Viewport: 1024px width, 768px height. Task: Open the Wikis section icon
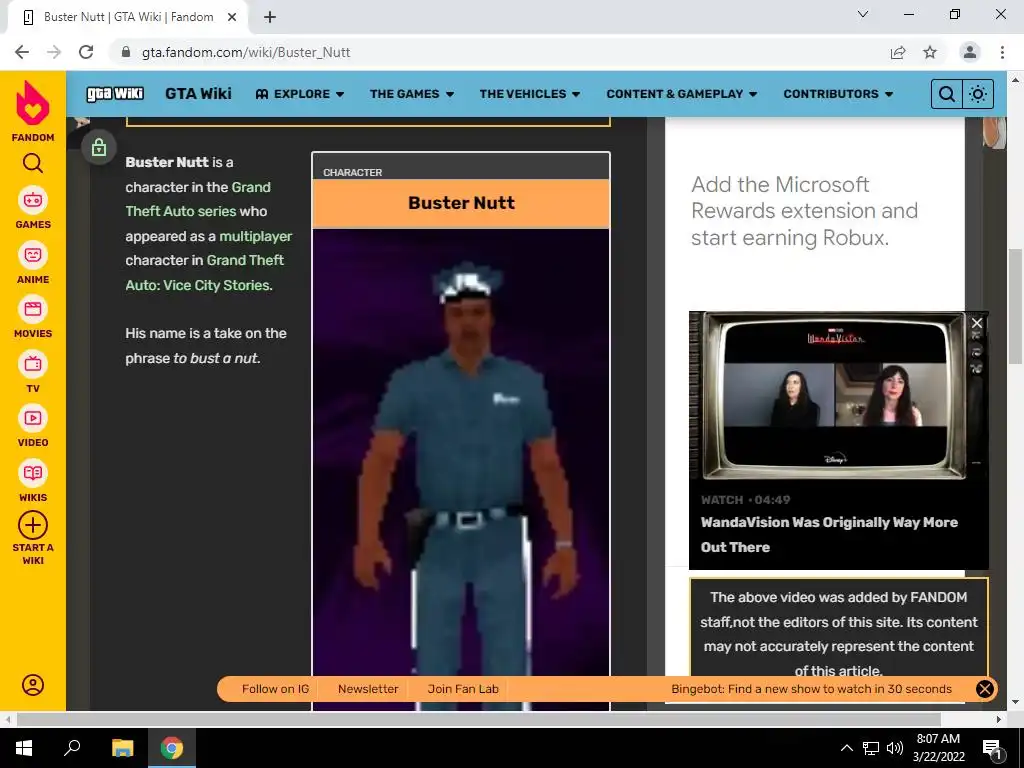33,473
